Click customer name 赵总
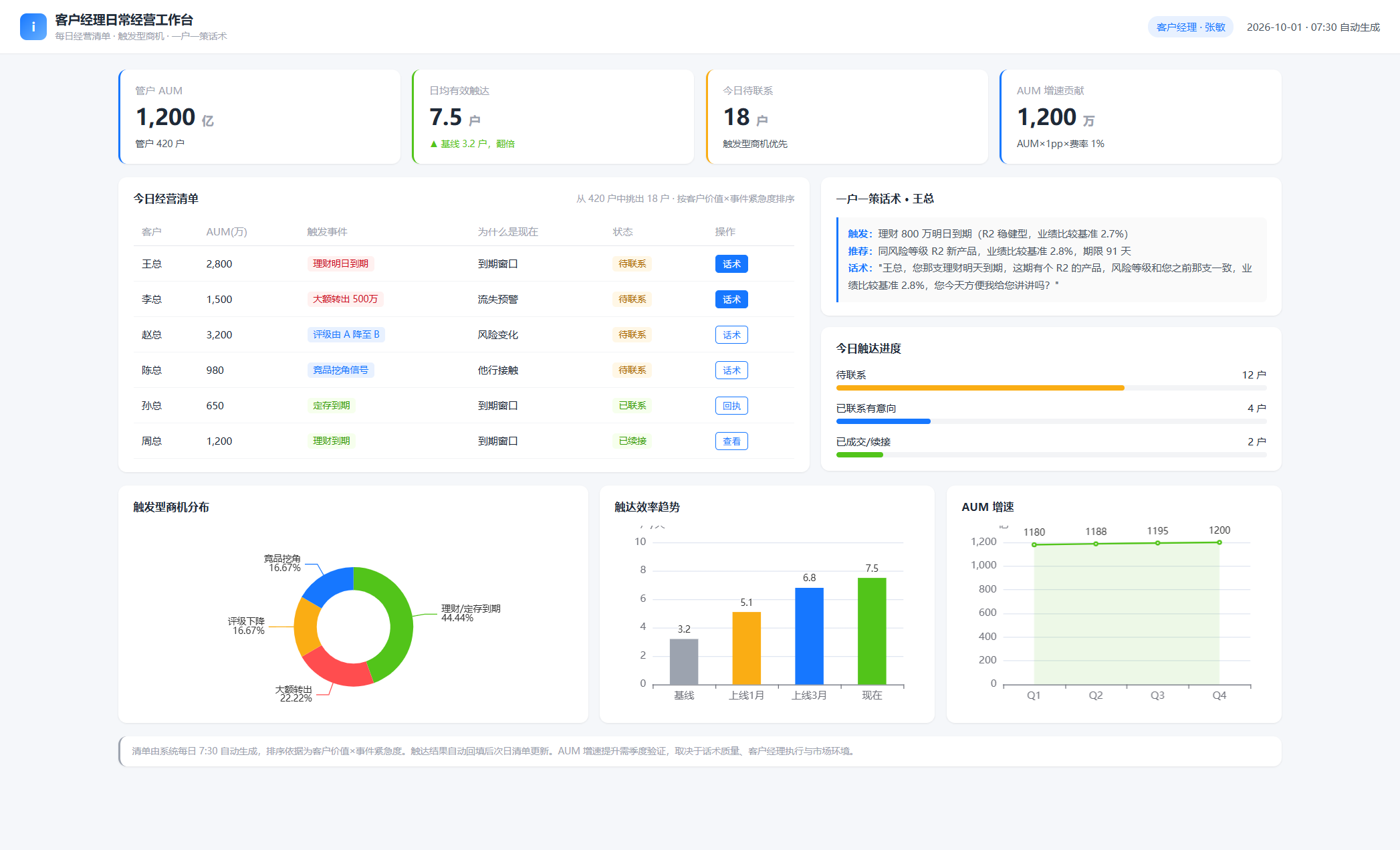1400x850 pixels. click(x=152, y=335)
